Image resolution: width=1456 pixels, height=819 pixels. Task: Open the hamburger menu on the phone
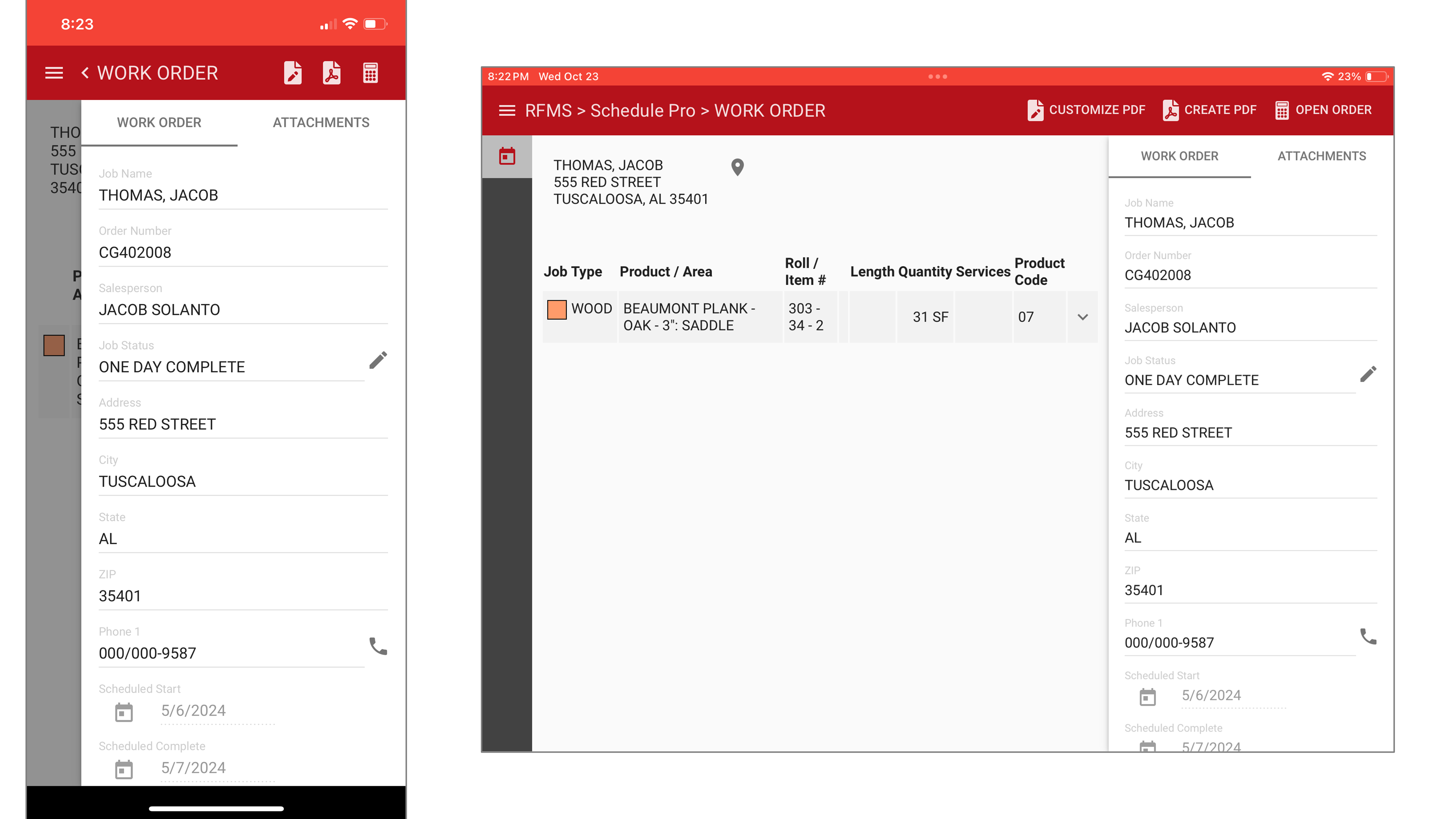click(x=54, y=73)
